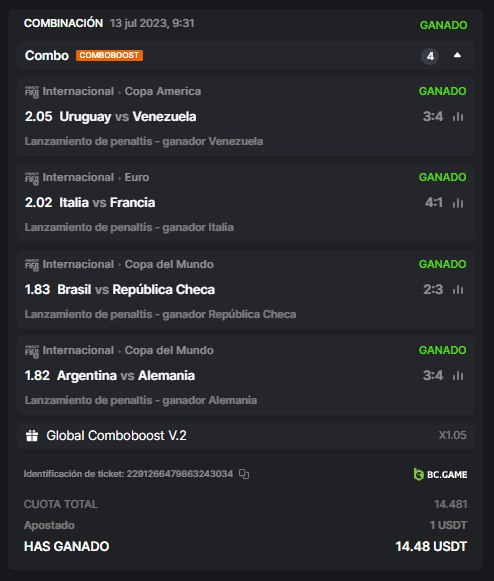Image resolution: width=494 pixels, height=581 pixels.
Task: Click the orange COMBOBOOST badge
Action: [109, 55]
